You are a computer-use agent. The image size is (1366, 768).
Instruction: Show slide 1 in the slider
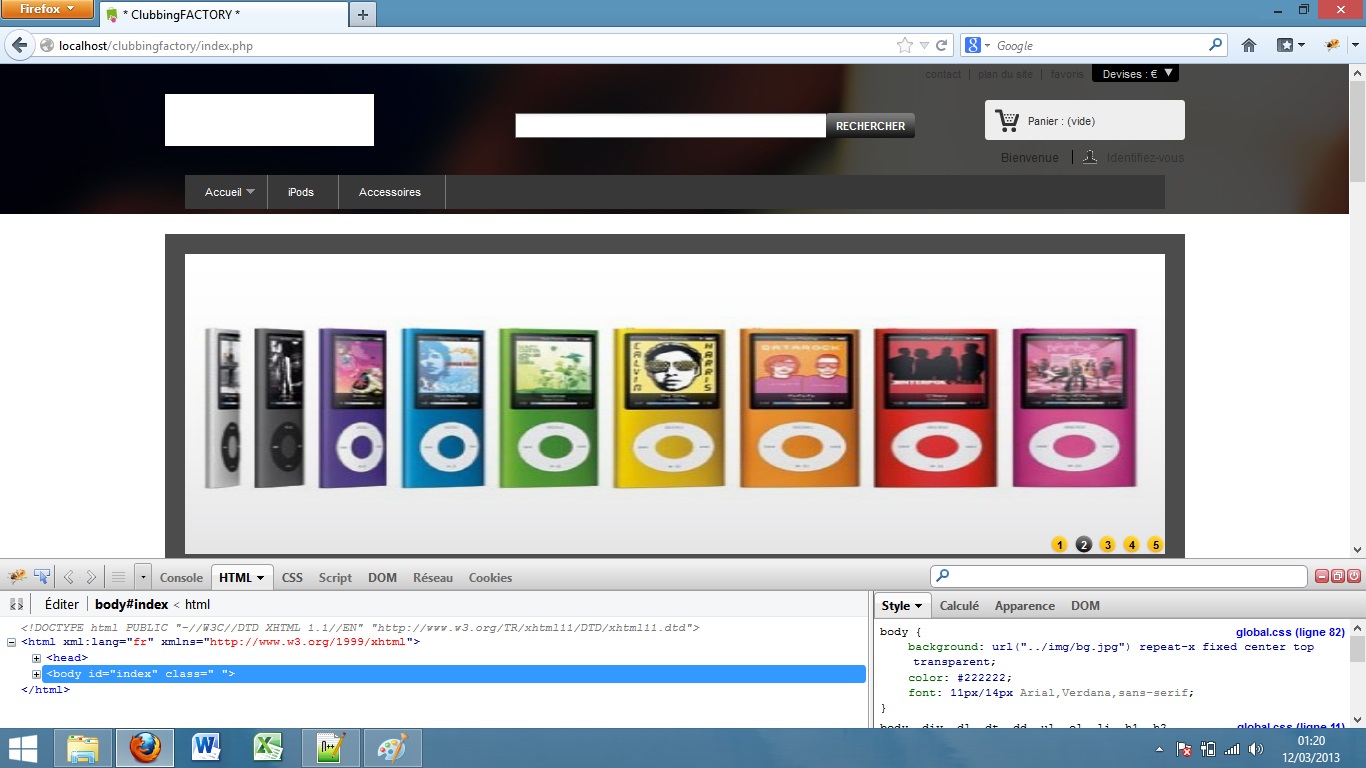click(x=1060, y=545)
